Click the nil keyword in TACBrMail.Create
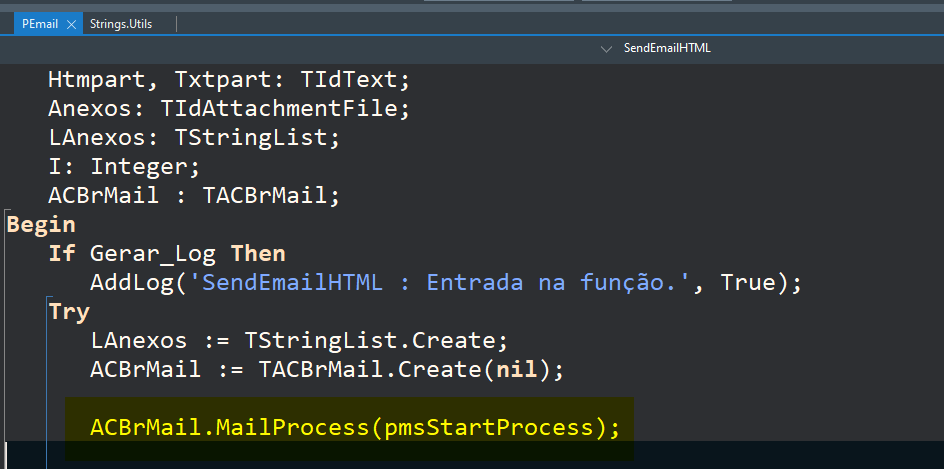 pos(516,369)
